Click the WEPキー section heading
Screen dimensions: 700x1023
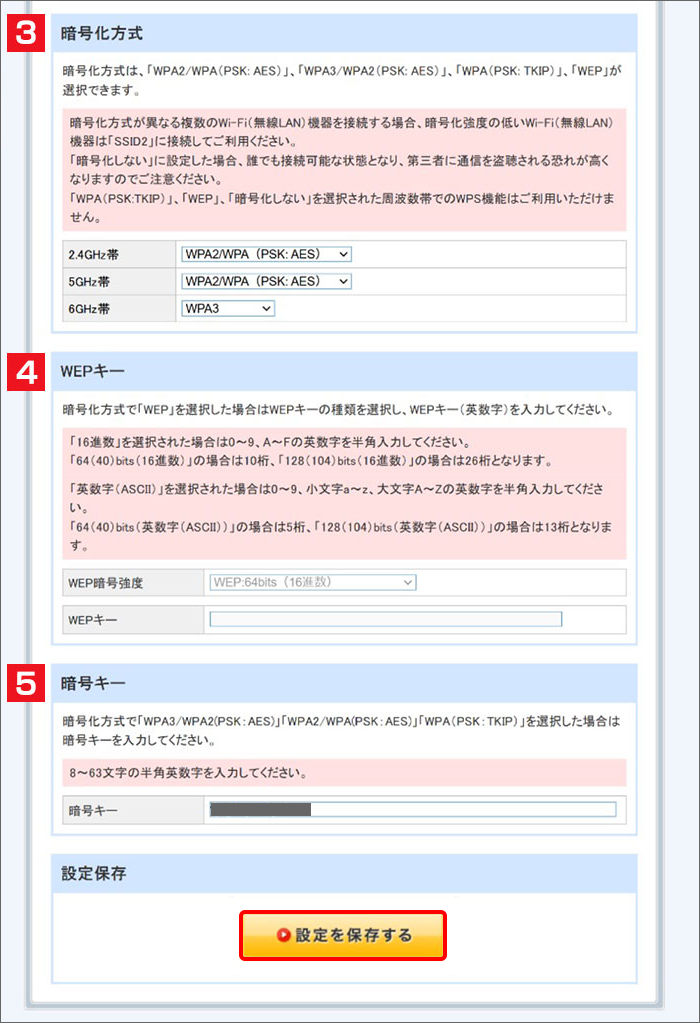point(93,371)
